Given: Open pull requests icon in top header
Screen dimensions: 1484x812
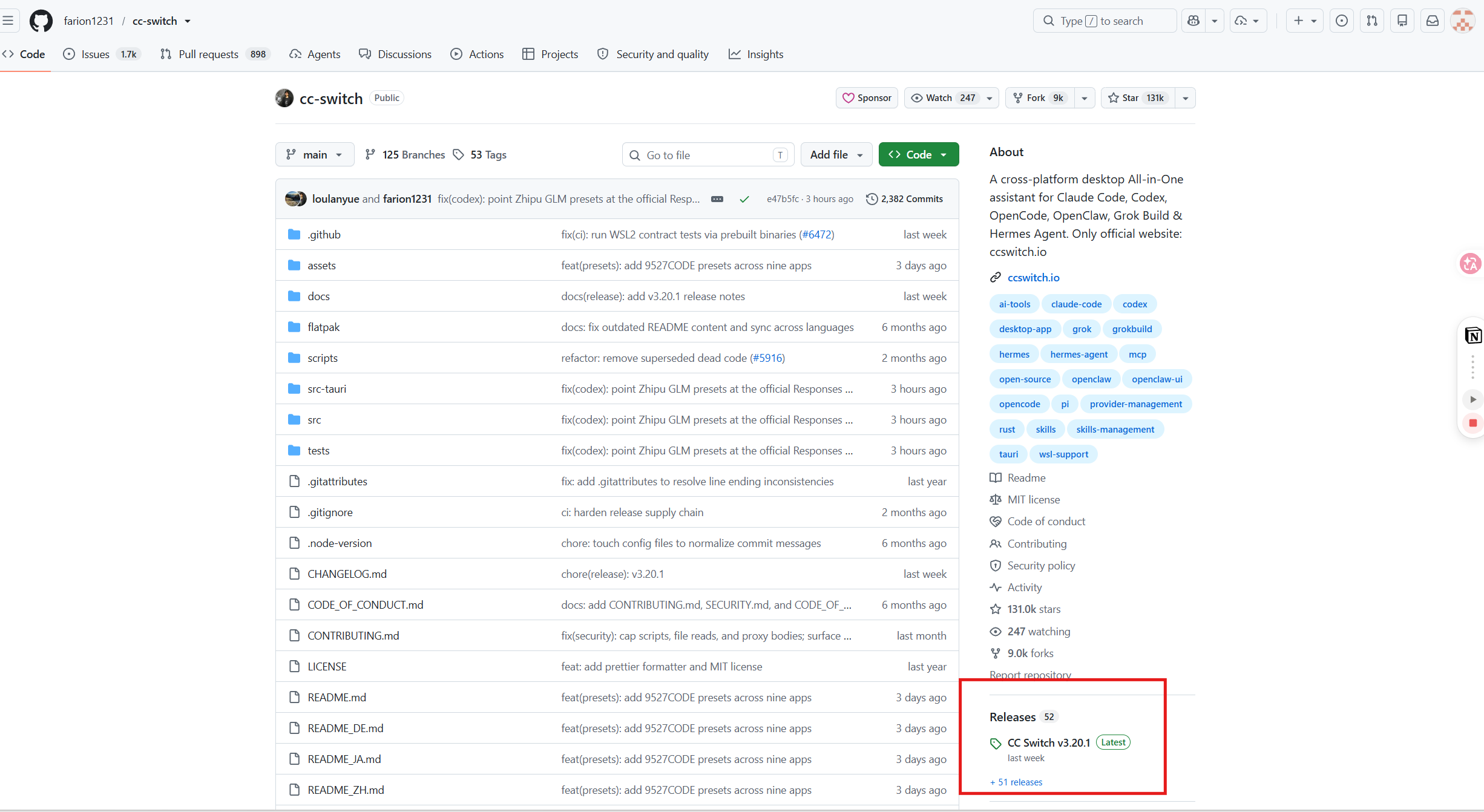Looking at the screenshot, I should point(1372,21).
